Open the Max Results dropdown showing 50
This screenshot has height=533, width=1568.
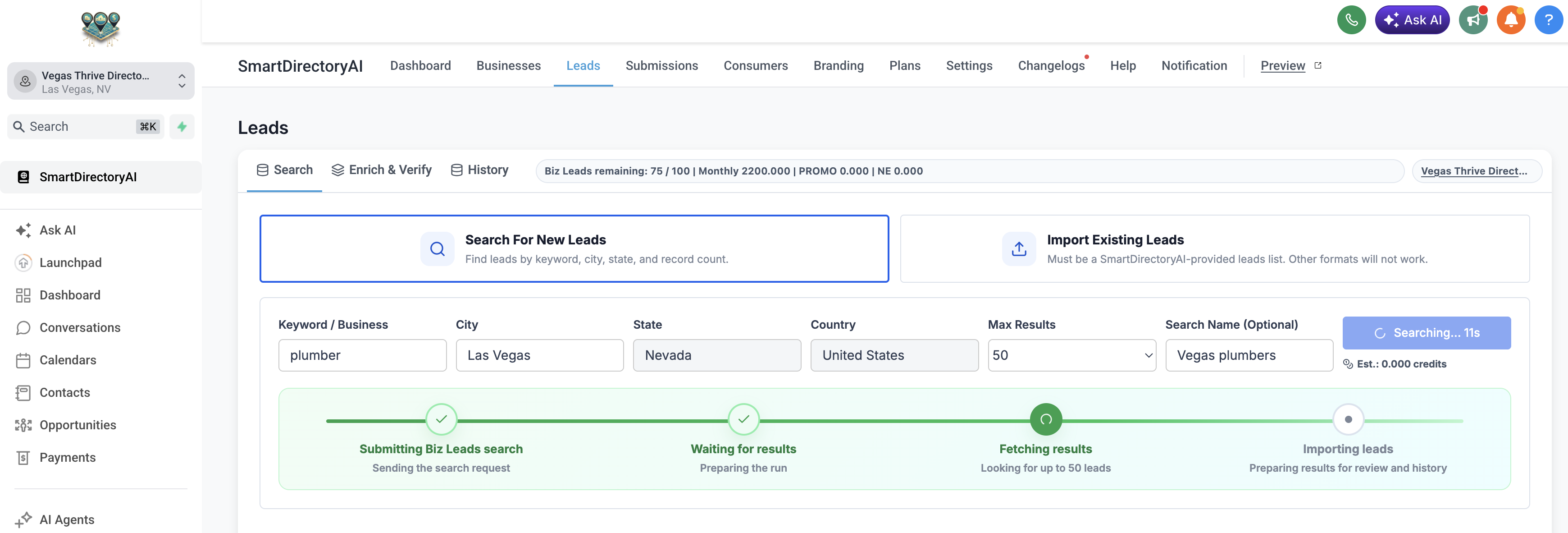tap(1071, 355)
